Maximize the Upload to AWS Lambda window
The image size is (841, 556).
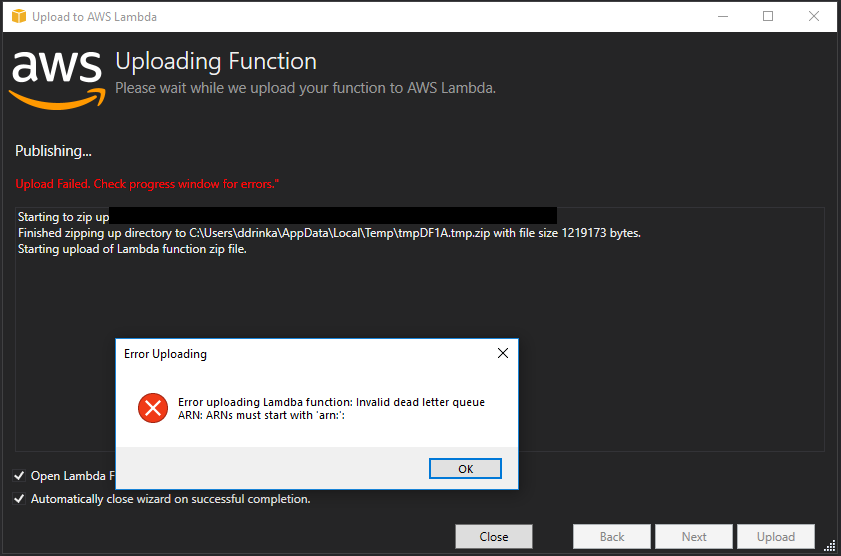(768, 17)
